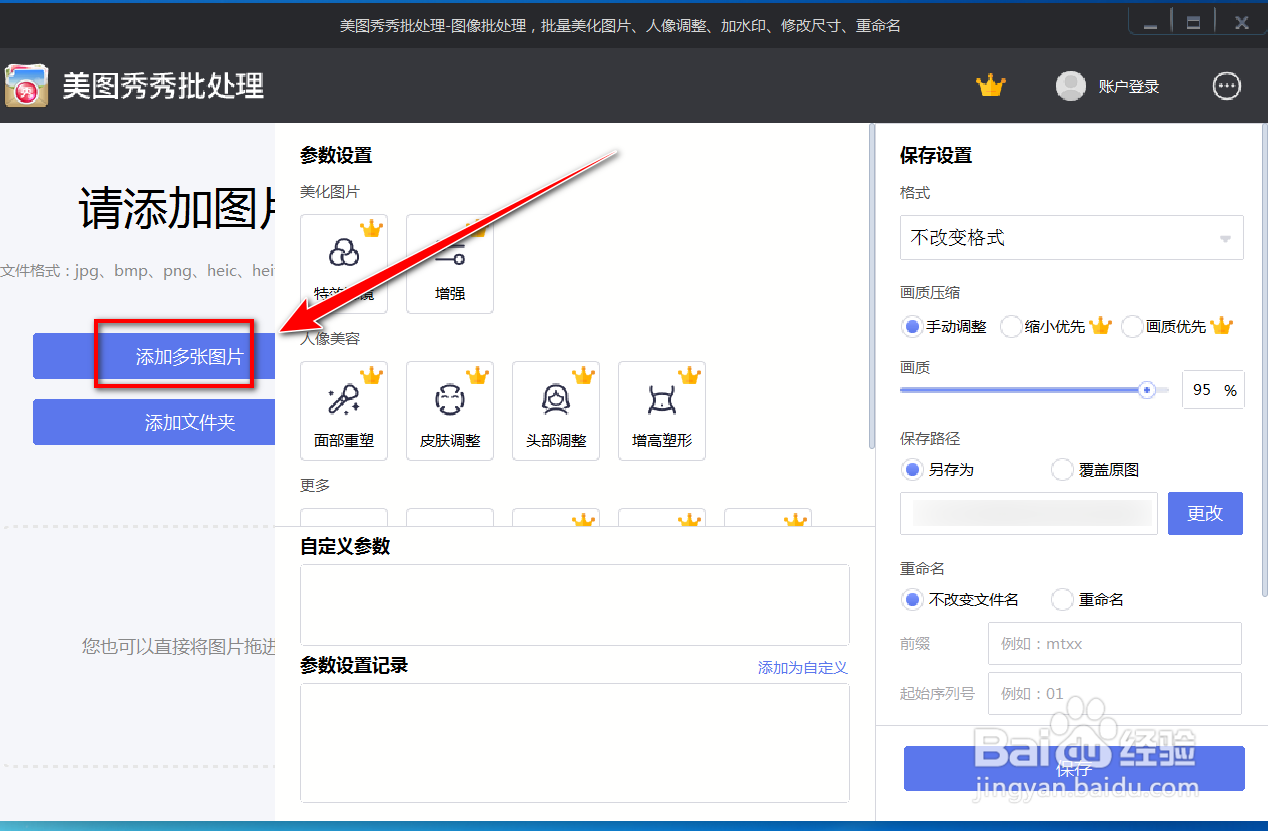Open the 增高塑形 body shaping tool
This screenshot has height=831, width=1268.
[662, 411]
